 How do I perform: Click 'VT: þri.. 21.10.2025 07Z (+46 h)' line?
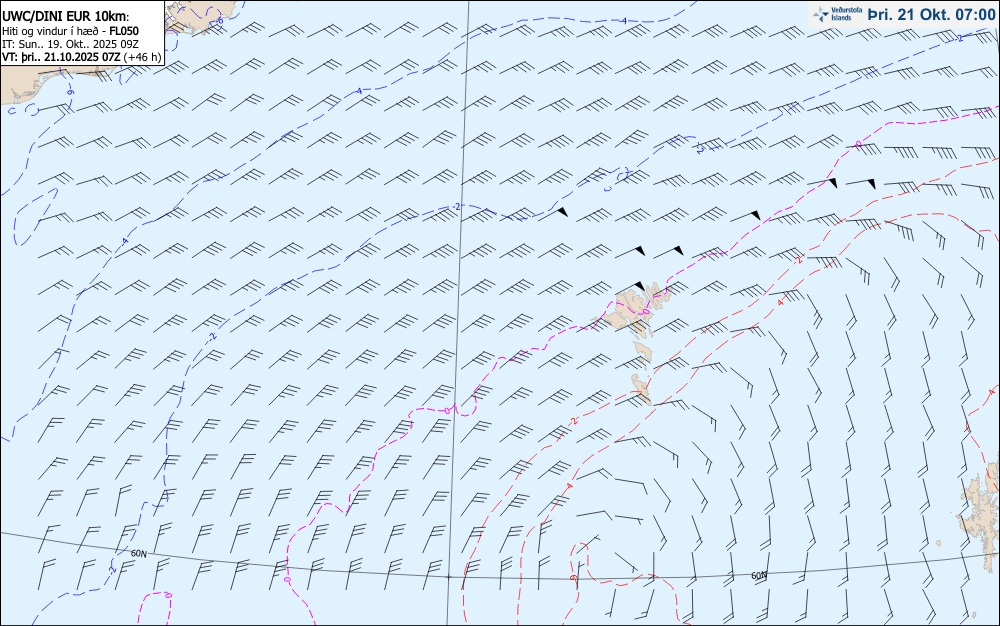coord(82,57)
